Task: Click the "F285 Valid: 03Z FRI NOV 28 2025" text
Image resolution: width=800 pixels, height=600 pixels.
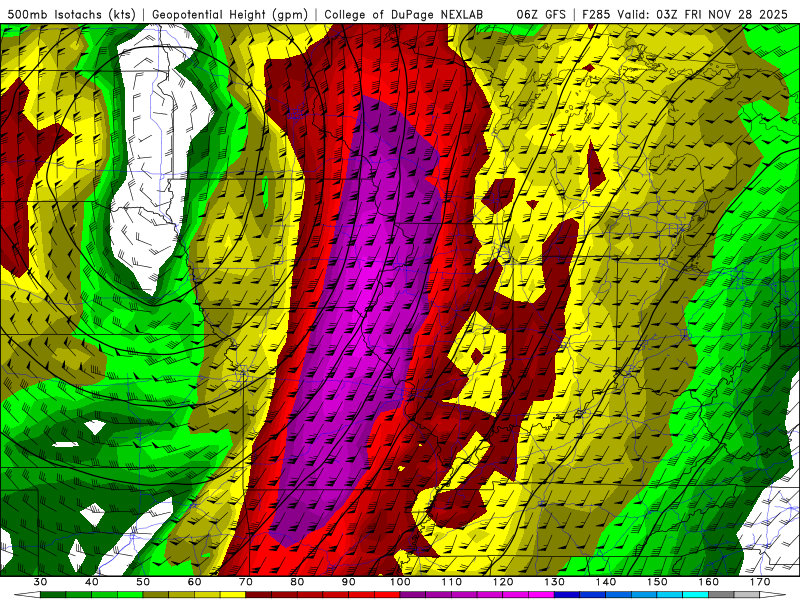Action: point(684,14)
